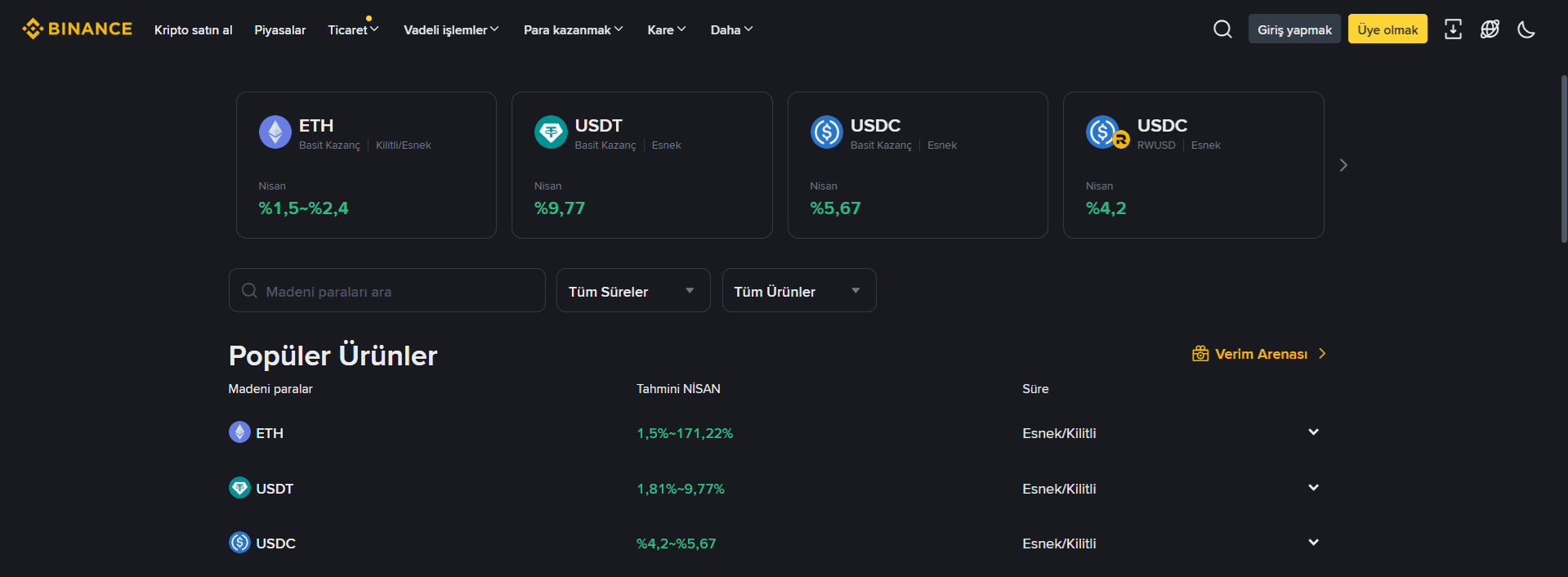Click the download app icon
This screenshot has width=1568, height=577.
(x=1453, y=29)
